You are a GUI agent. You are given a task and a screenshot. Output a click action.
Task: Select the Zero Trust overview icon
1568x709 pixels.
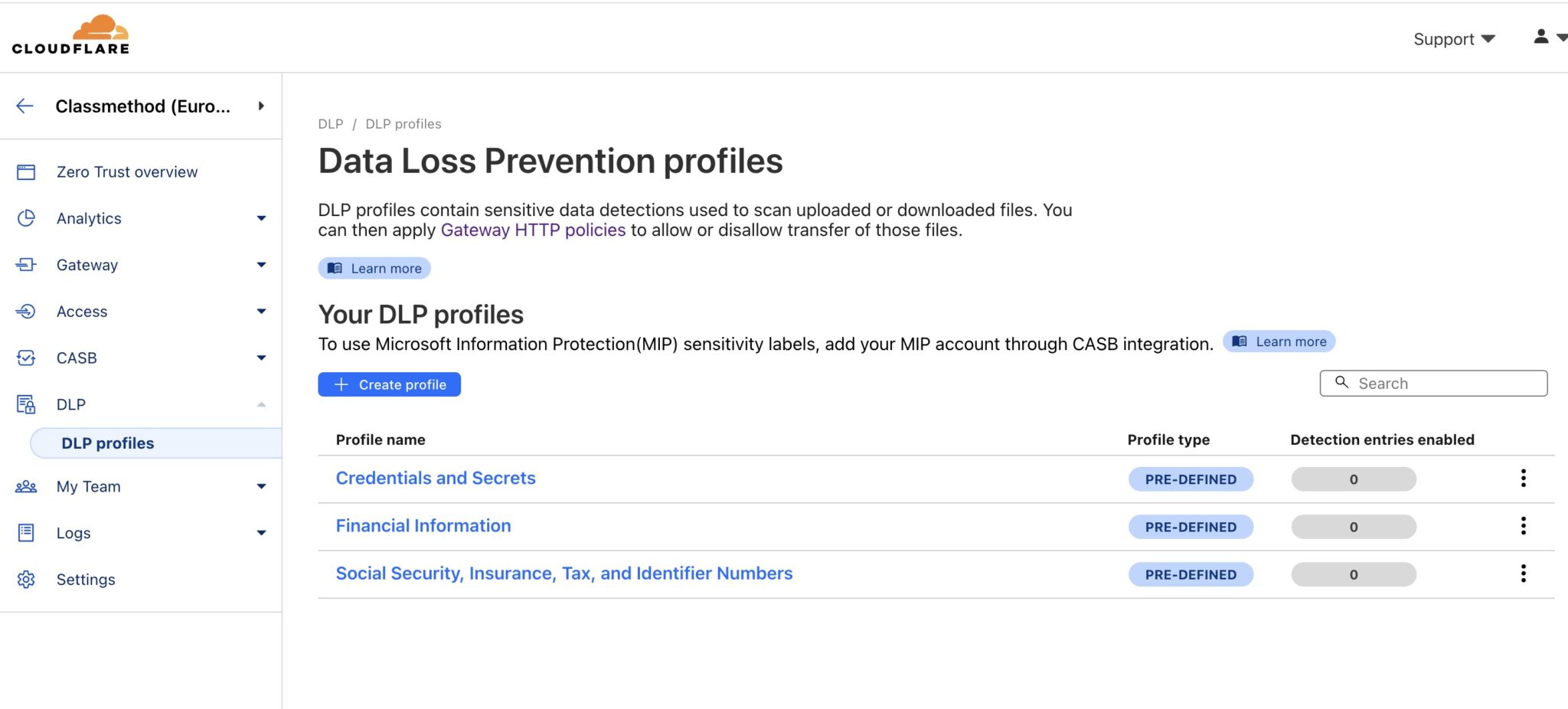(x=27, y=172)
